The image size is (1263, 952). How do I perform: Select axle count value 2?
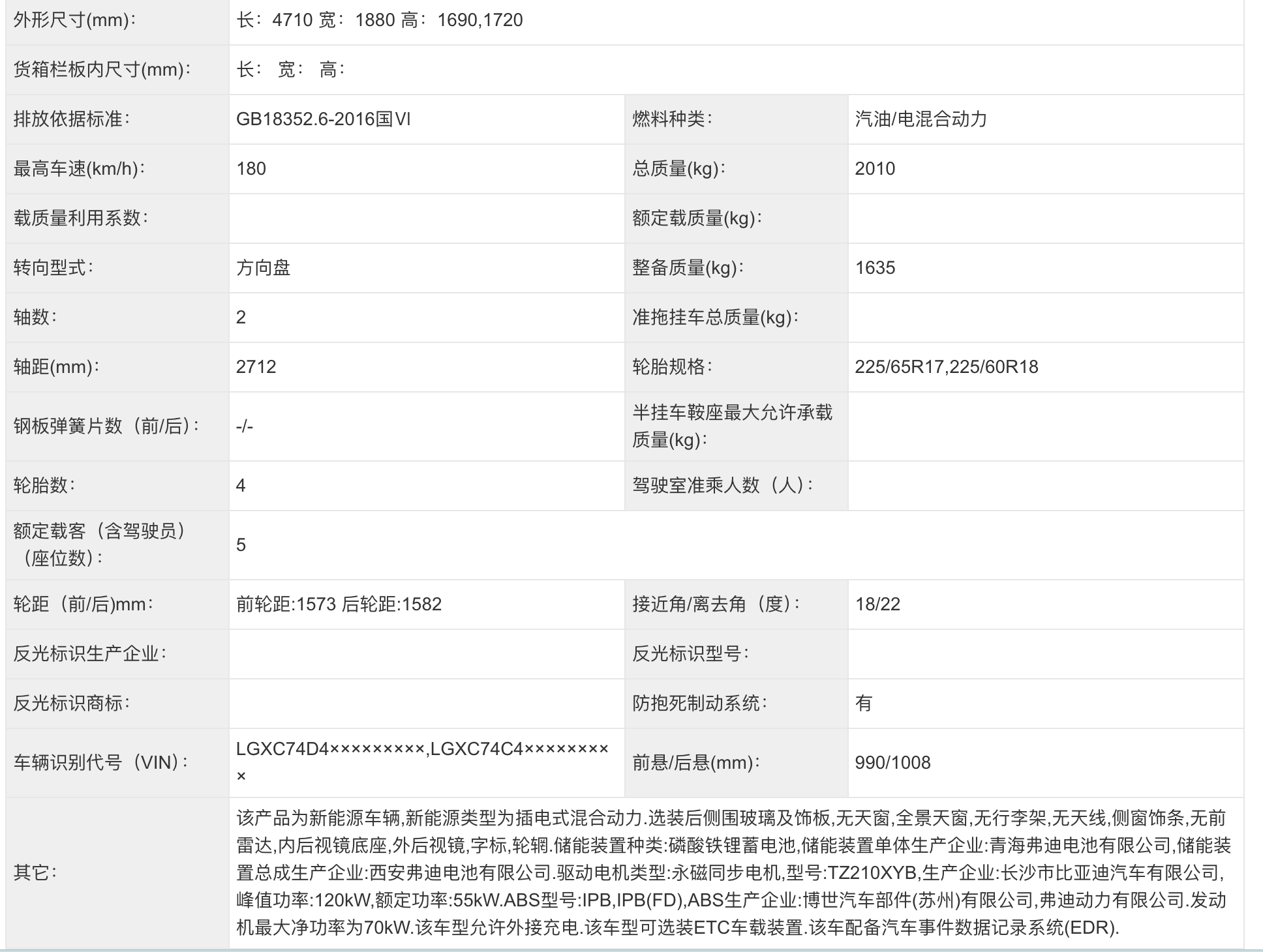pos(241,318)
